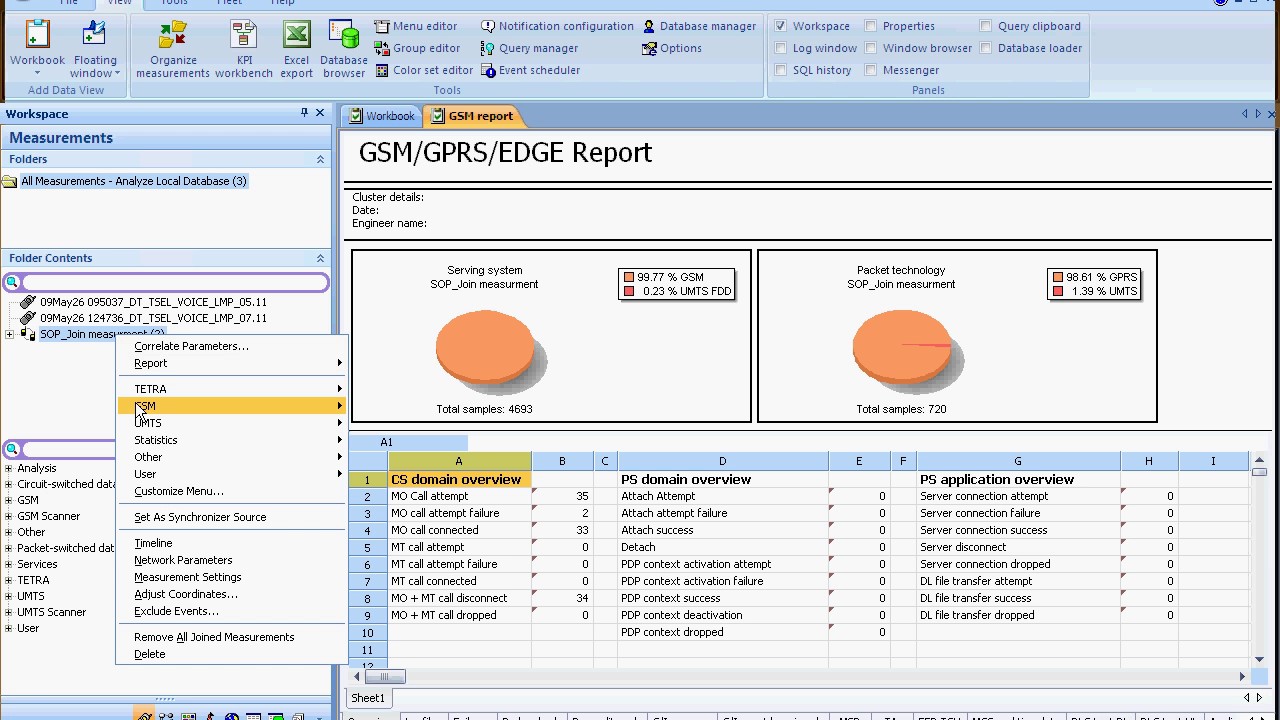Uncheck the Workspace panel checkbox
Screen dimensions: 1280x720
click(781, 26)
